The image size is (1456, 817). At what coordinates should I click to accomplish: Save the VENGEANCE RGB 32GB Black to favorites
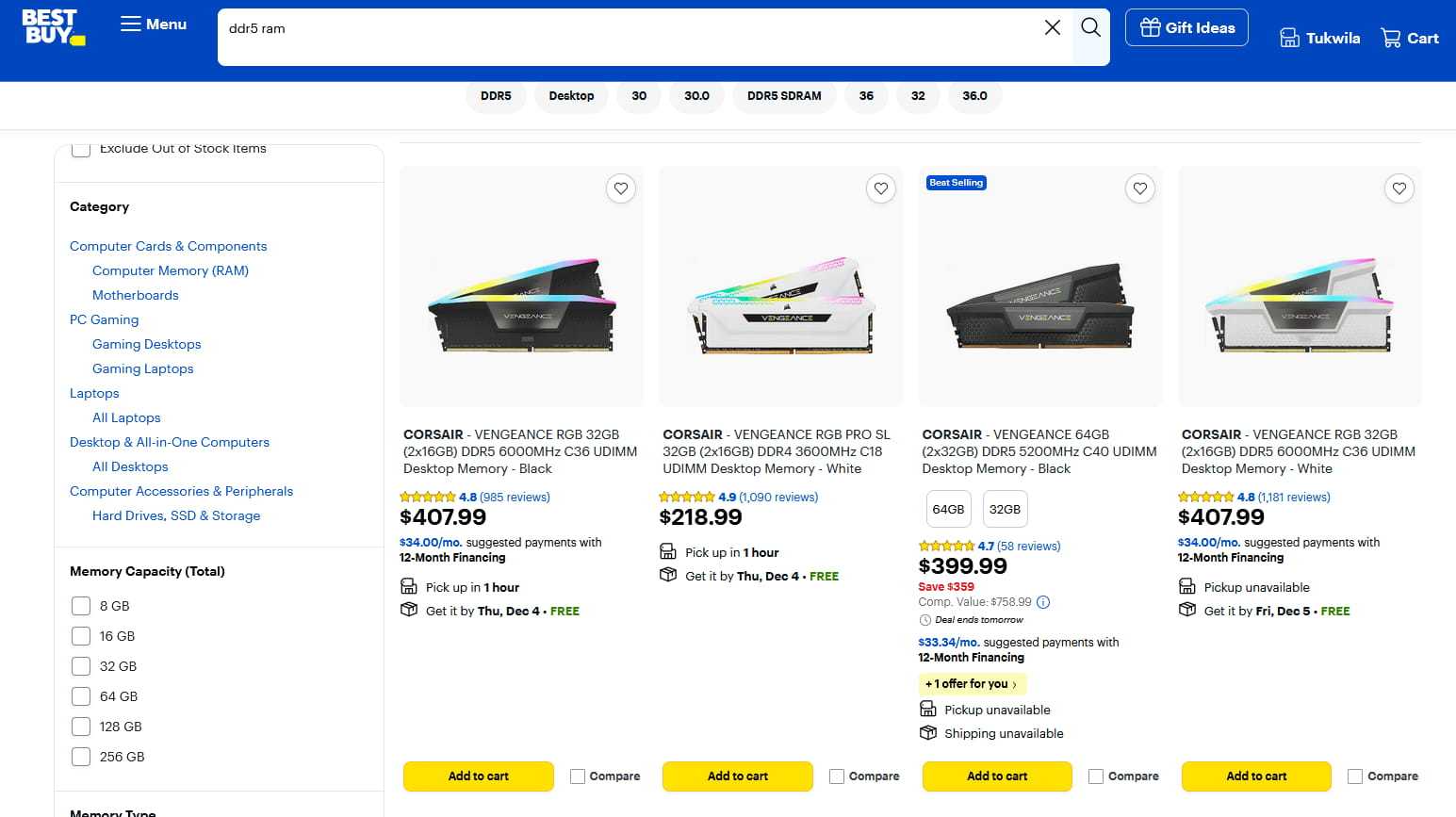pyautogui.click(x=621, y=188)
